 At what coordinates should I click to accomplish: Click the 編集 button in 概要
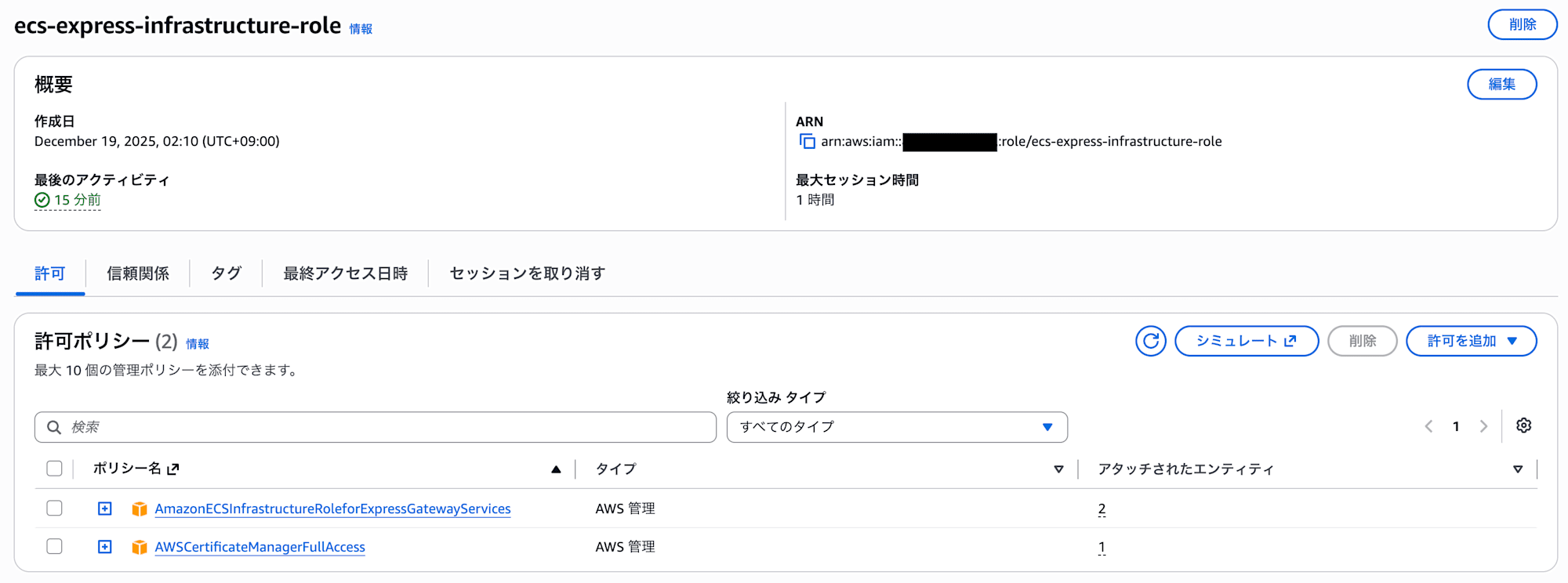(x=1501, y=85)
